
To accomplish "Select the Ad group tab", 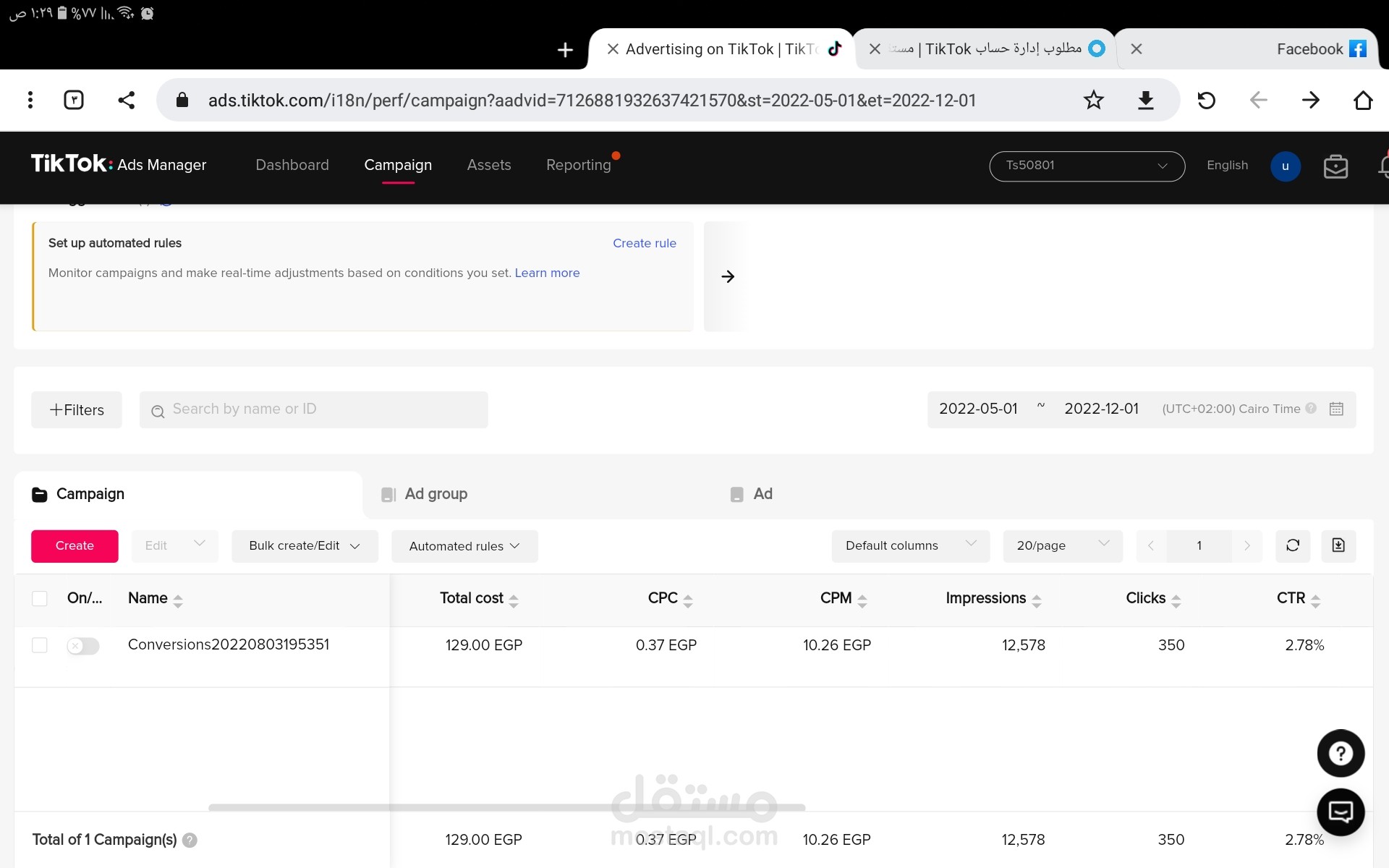I will pyautogui.click(x=435, y=493).
